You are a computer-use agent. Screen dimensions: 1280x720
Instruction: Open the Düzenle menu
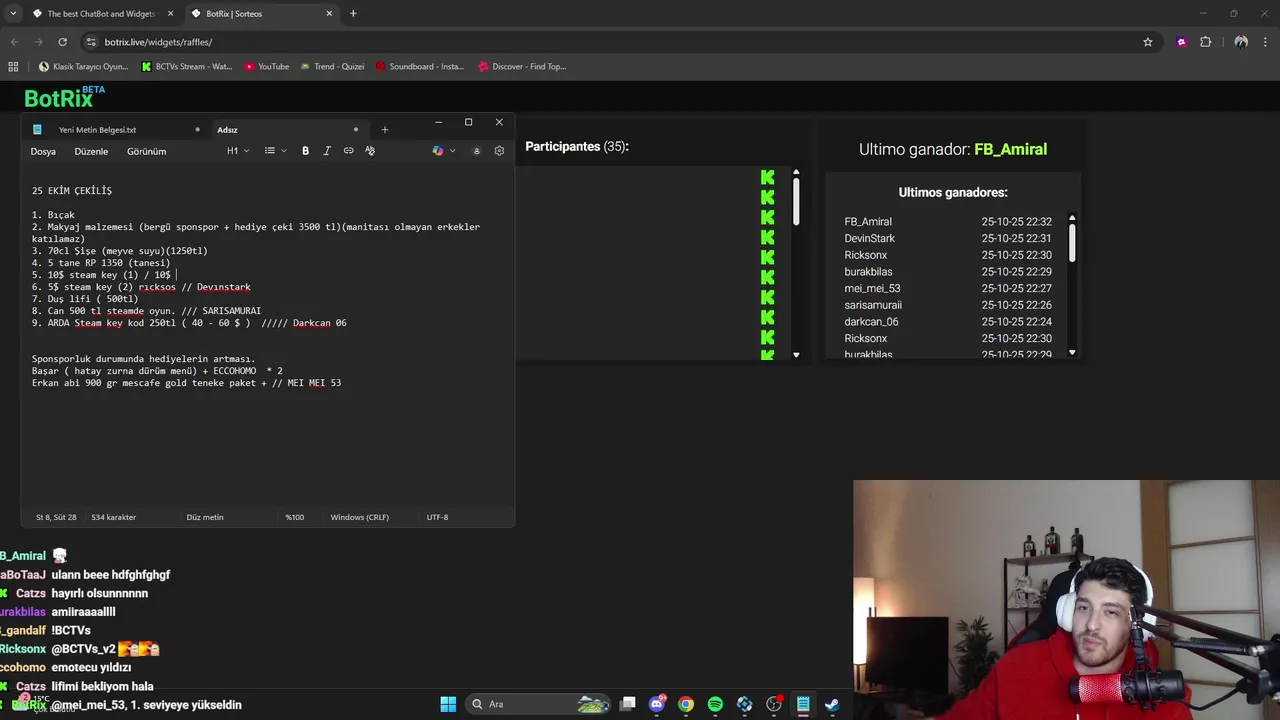pyautogui.click(x=91, y=151)
